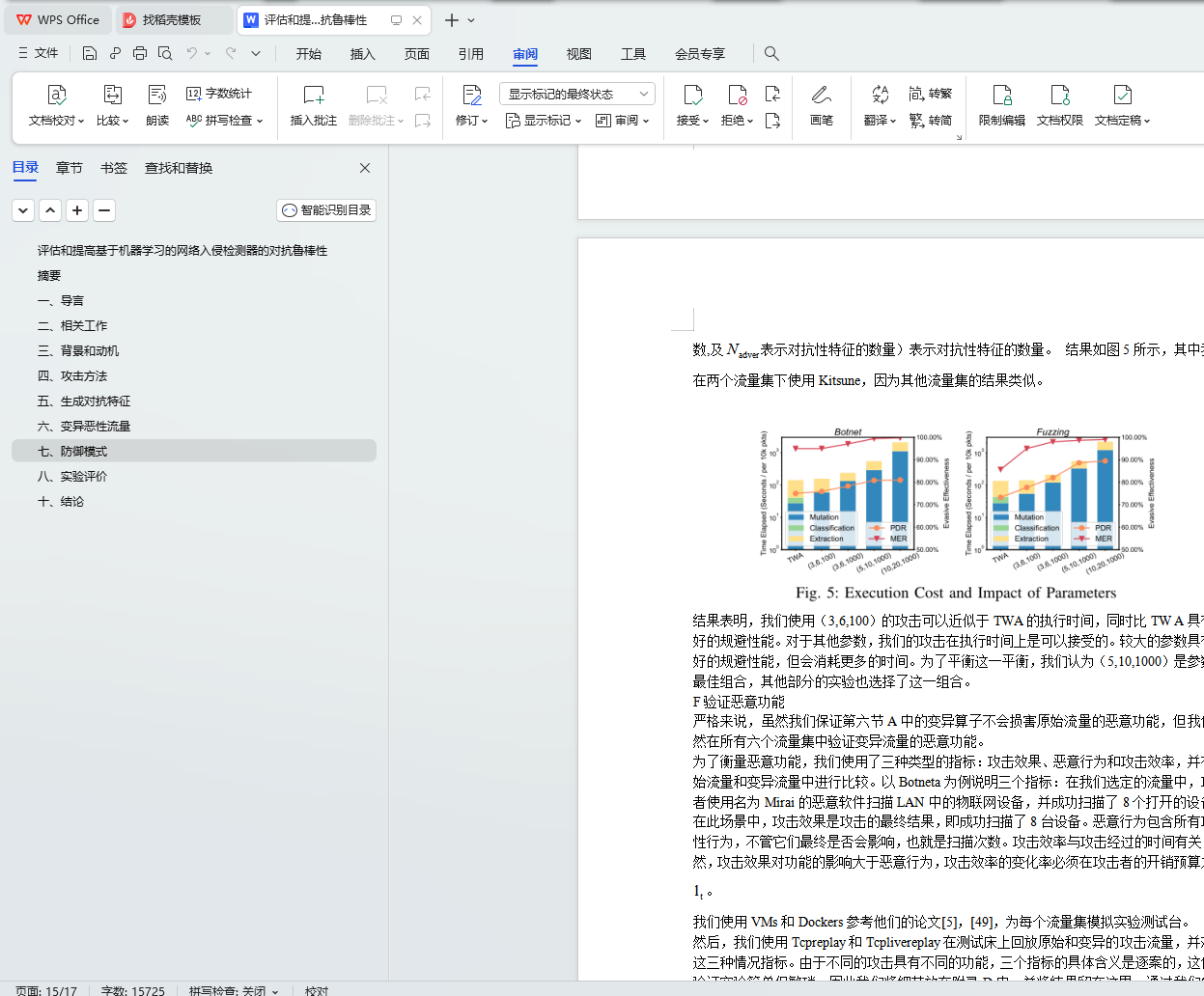Open the 找稻壳模板 tab

[174, 19]
